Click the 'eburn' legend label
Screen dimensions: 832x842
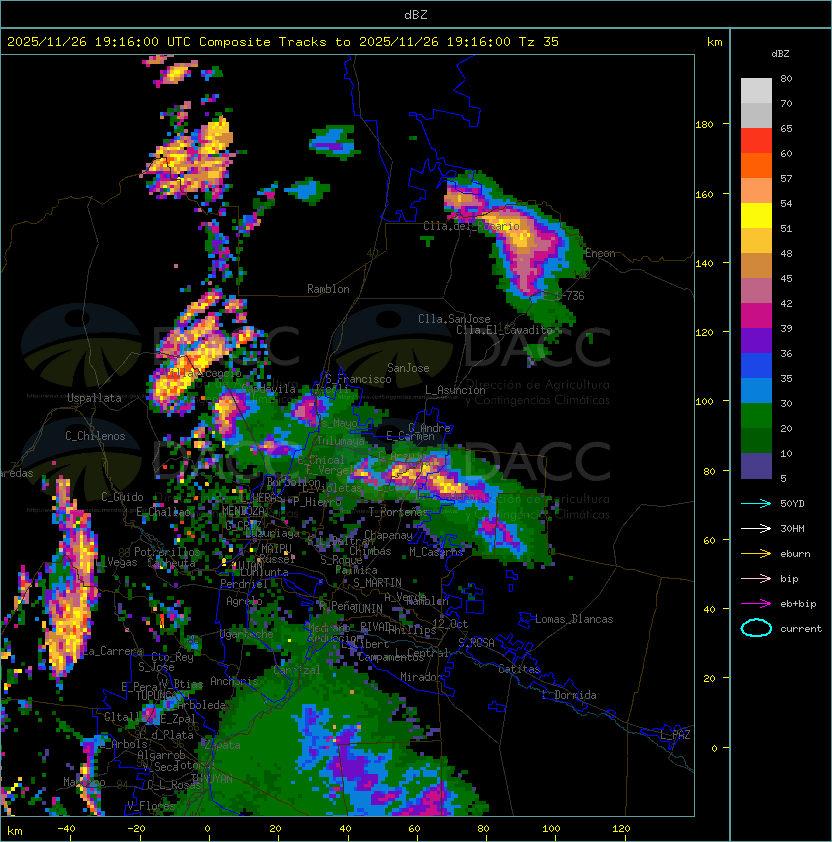pyautogui.click(x=795, y=554)
